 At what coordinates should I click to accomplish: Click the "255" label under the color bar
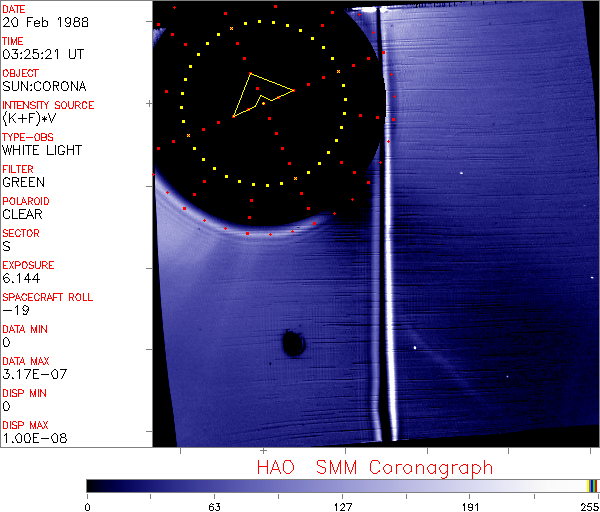(x=589, y=505)
